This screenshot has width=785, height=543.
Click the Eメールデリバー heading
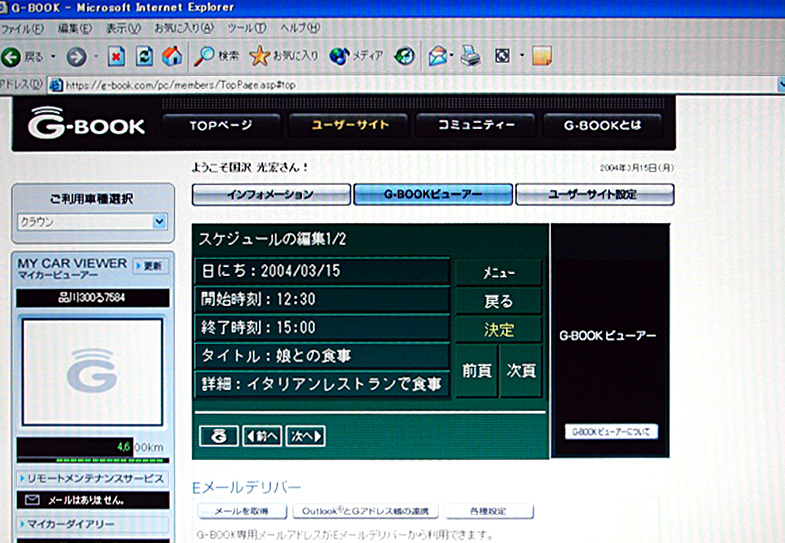pos(246,487)
